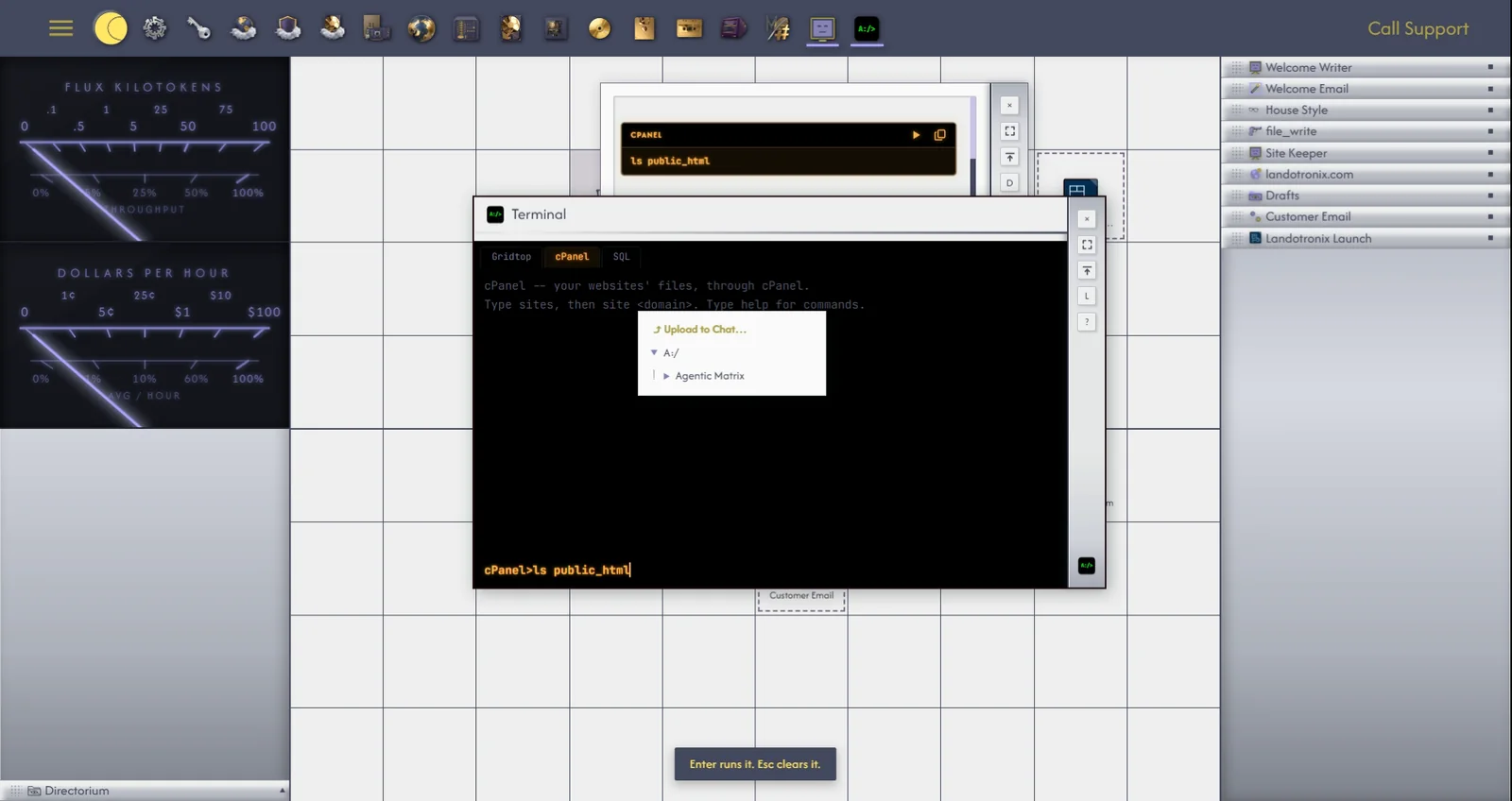Click the silver key icon in the toolbar
This screenshot has height=801, width=1512.
(198, 28)
